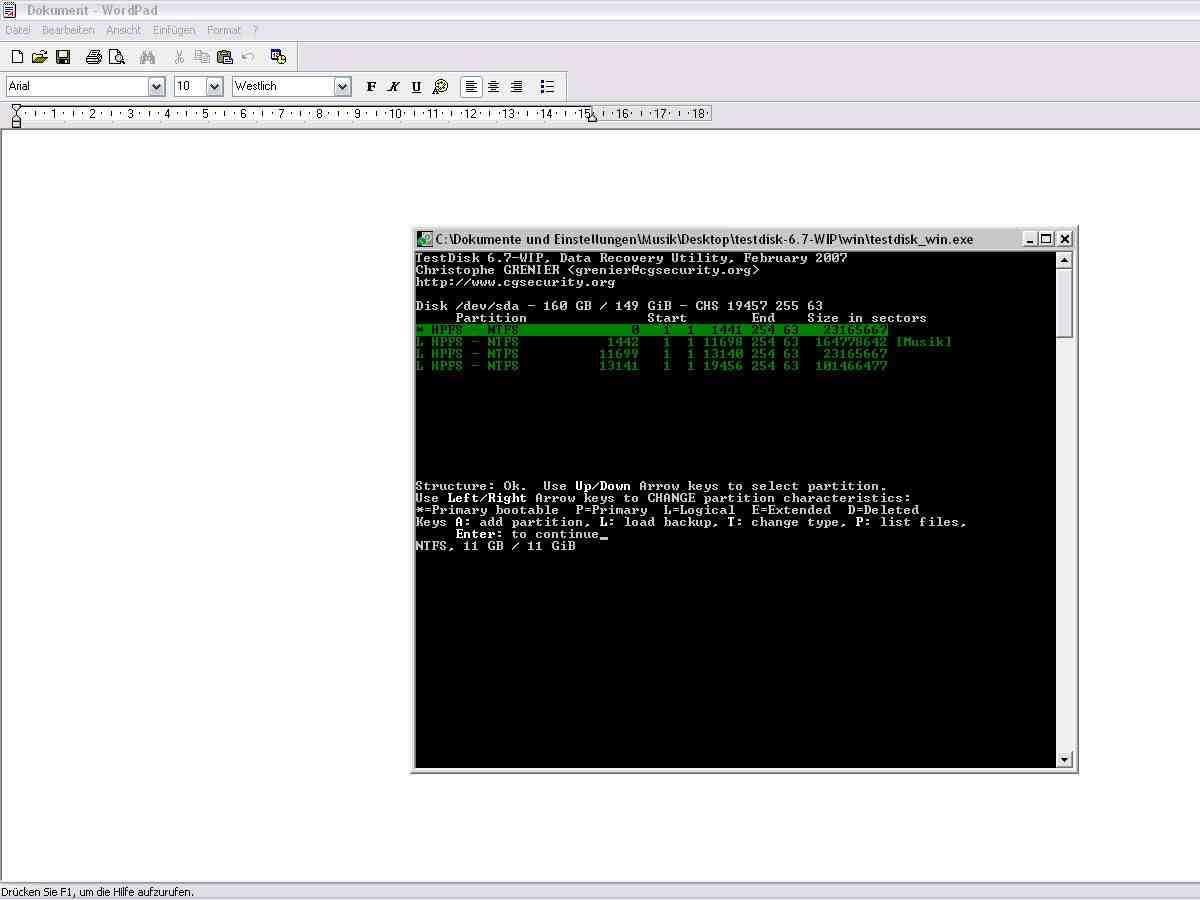Click the Disk /dev/sda - 160 GB line
Image resolution: width=1200 pixels, height=900 pixels.
click(x=619, y=306)
